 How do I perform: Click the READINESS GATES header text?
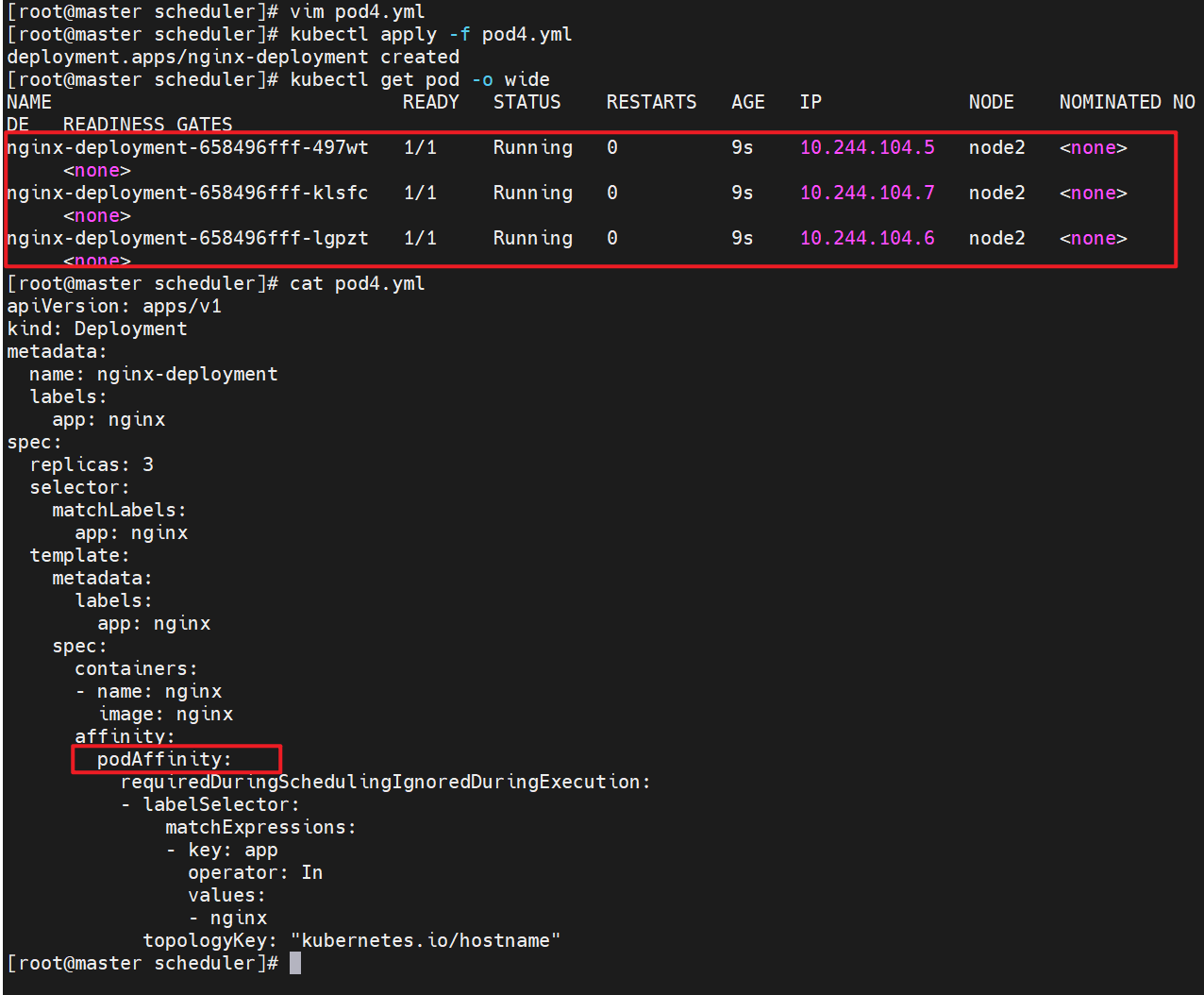[x=147, y=125]
